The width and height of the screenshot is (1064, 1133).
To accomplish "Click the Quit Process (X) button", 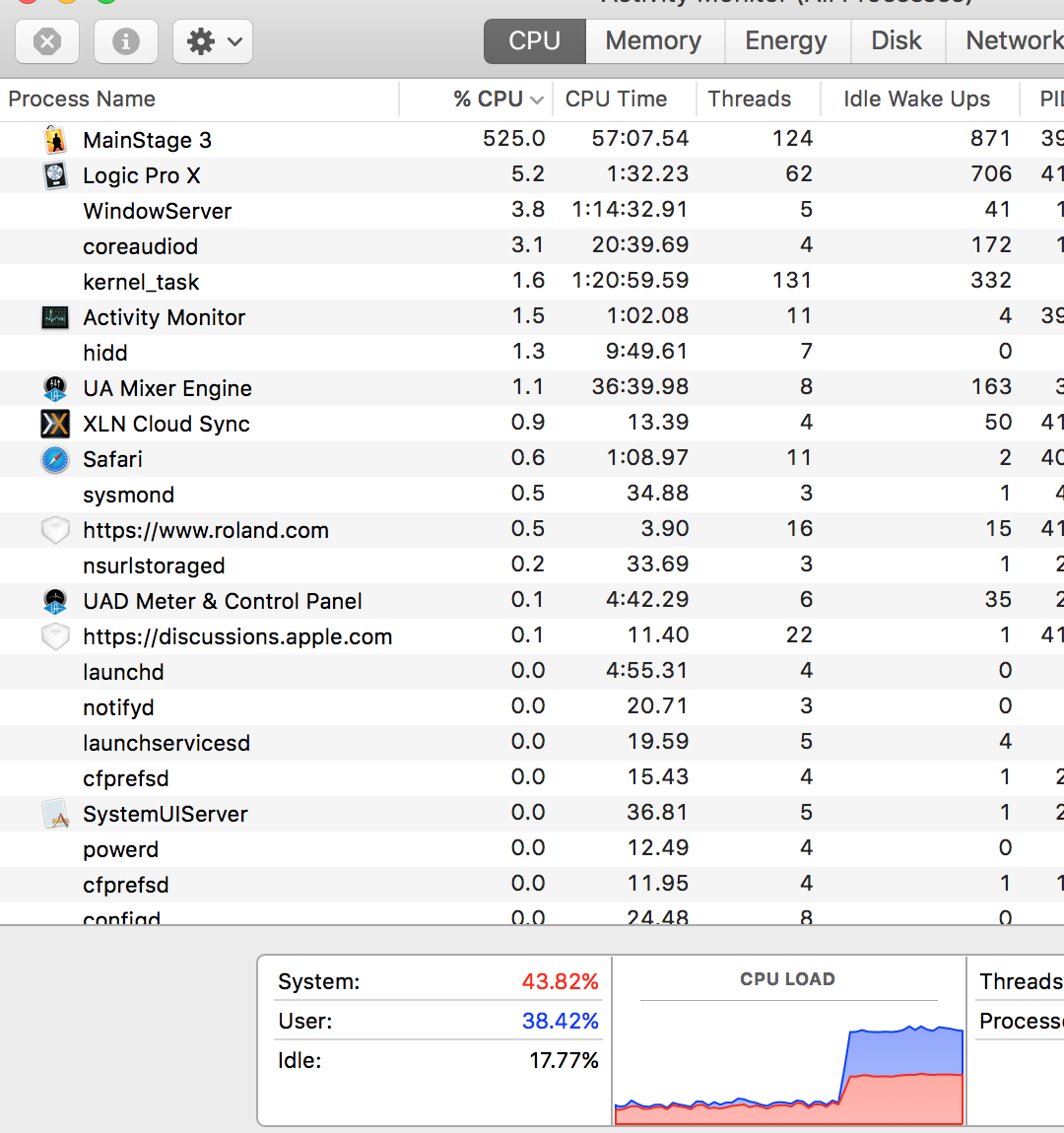I will coord(47,41).
